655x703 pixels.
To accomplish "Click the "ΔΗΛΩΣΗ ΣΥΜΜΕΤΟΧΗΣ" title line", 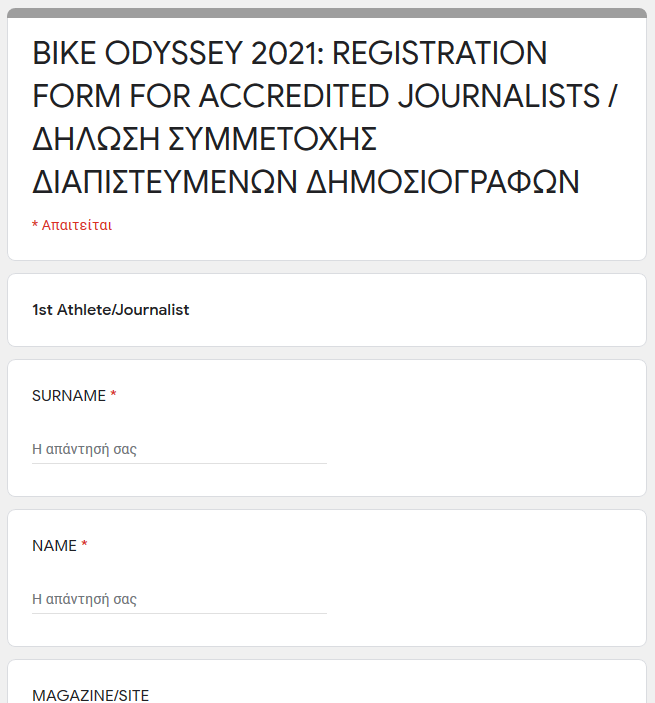I will tap(204, 139).
